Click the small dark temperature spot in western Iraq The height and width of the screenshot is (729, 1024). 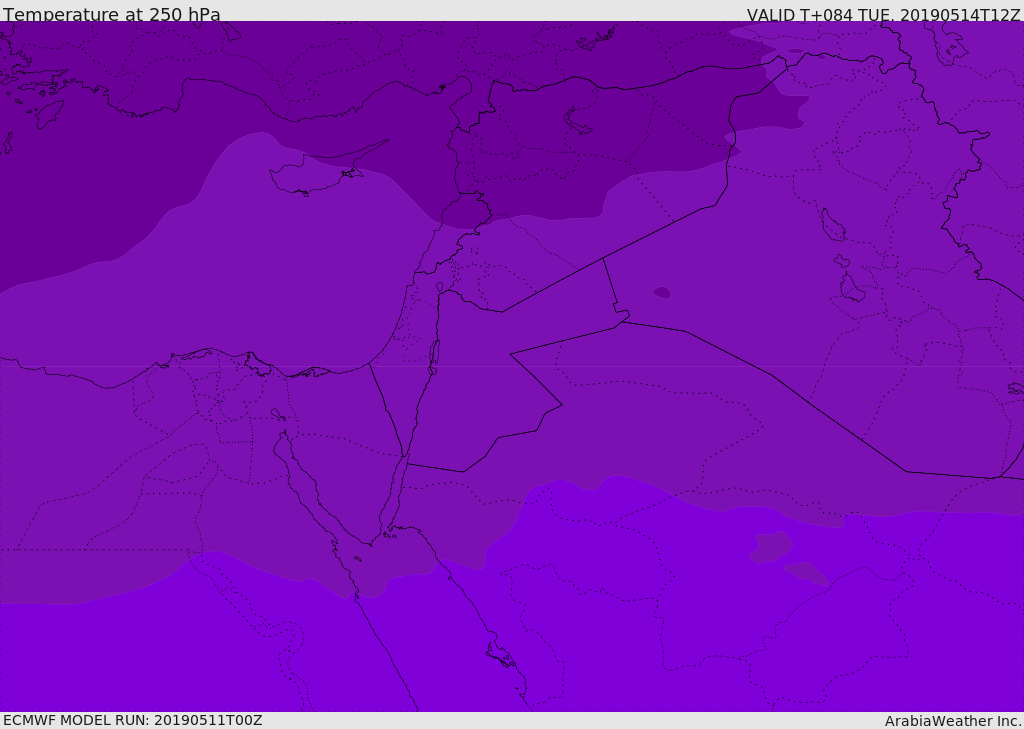[662, 293]
